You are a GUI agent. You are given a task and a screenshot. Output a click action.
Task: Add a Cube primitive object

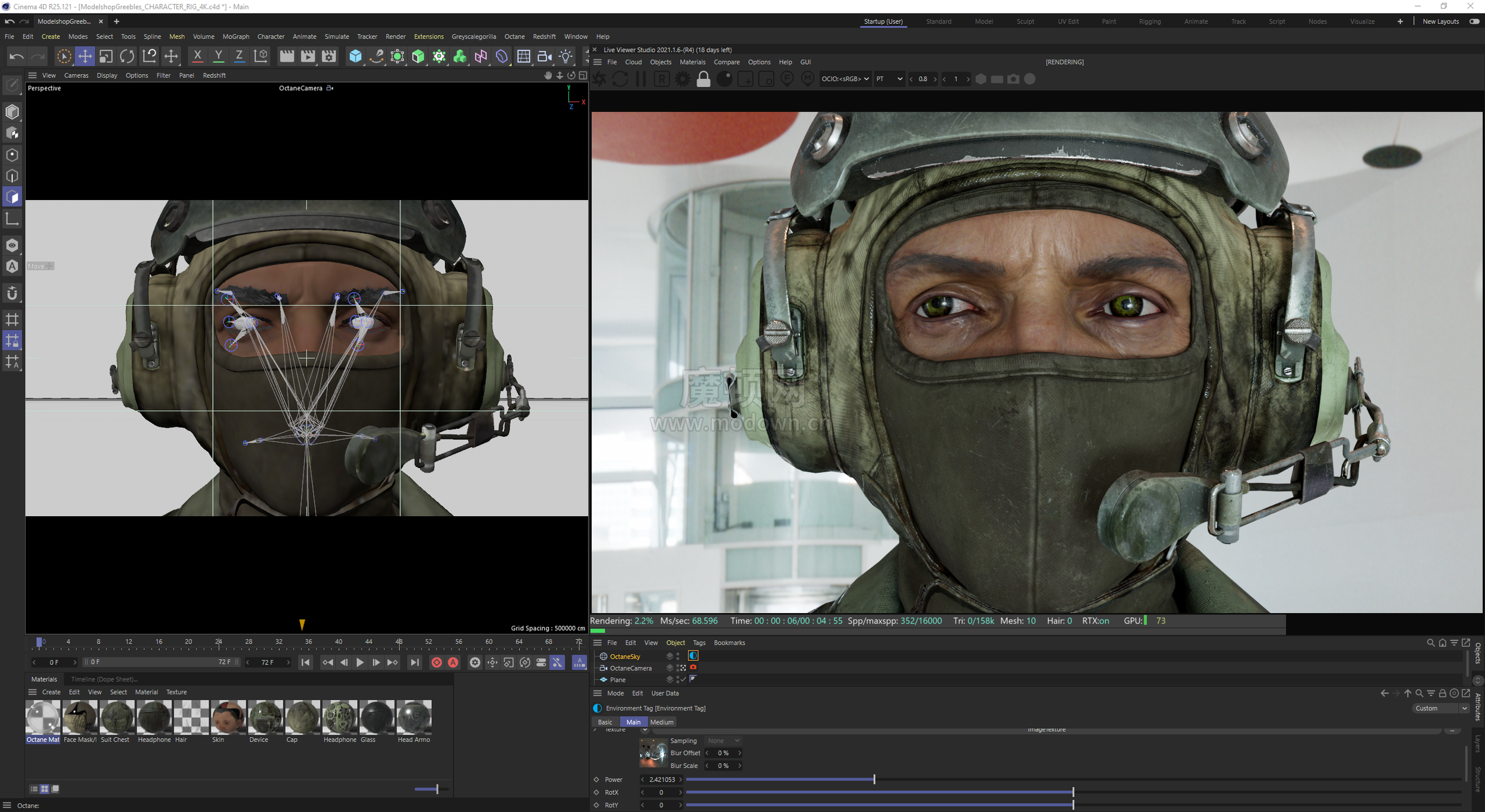[355, 56]
